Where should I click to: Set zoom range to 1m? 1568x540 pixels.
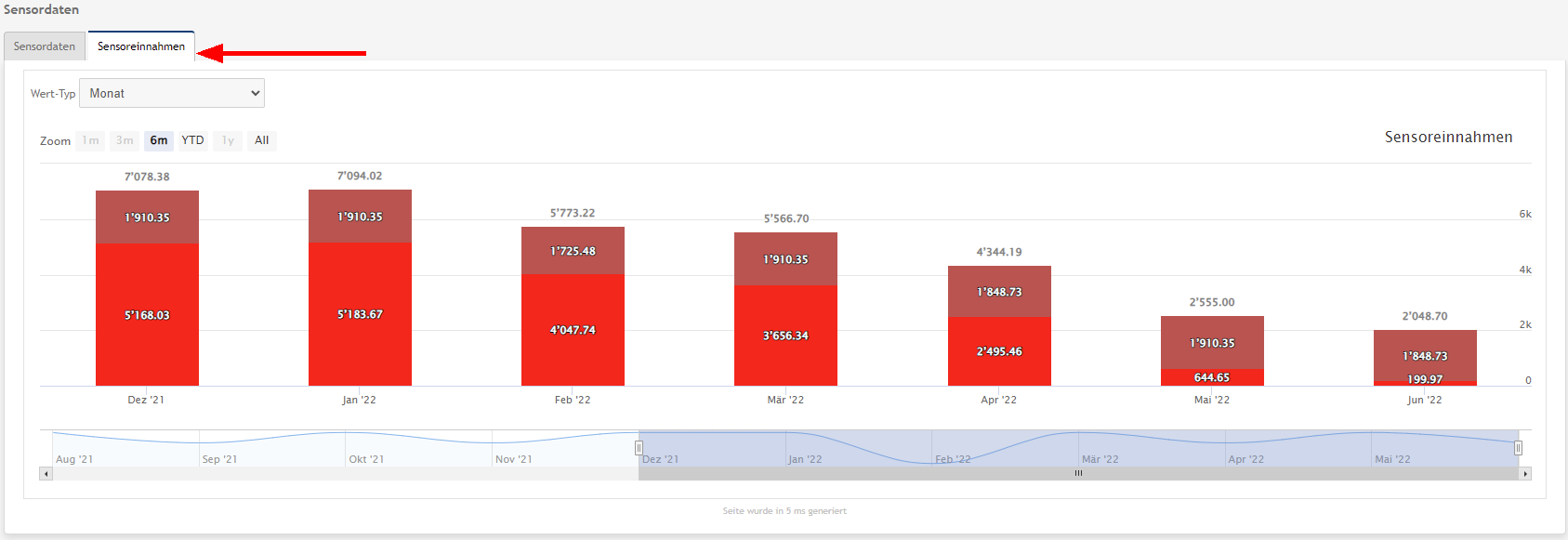click(x=90, y=140)
